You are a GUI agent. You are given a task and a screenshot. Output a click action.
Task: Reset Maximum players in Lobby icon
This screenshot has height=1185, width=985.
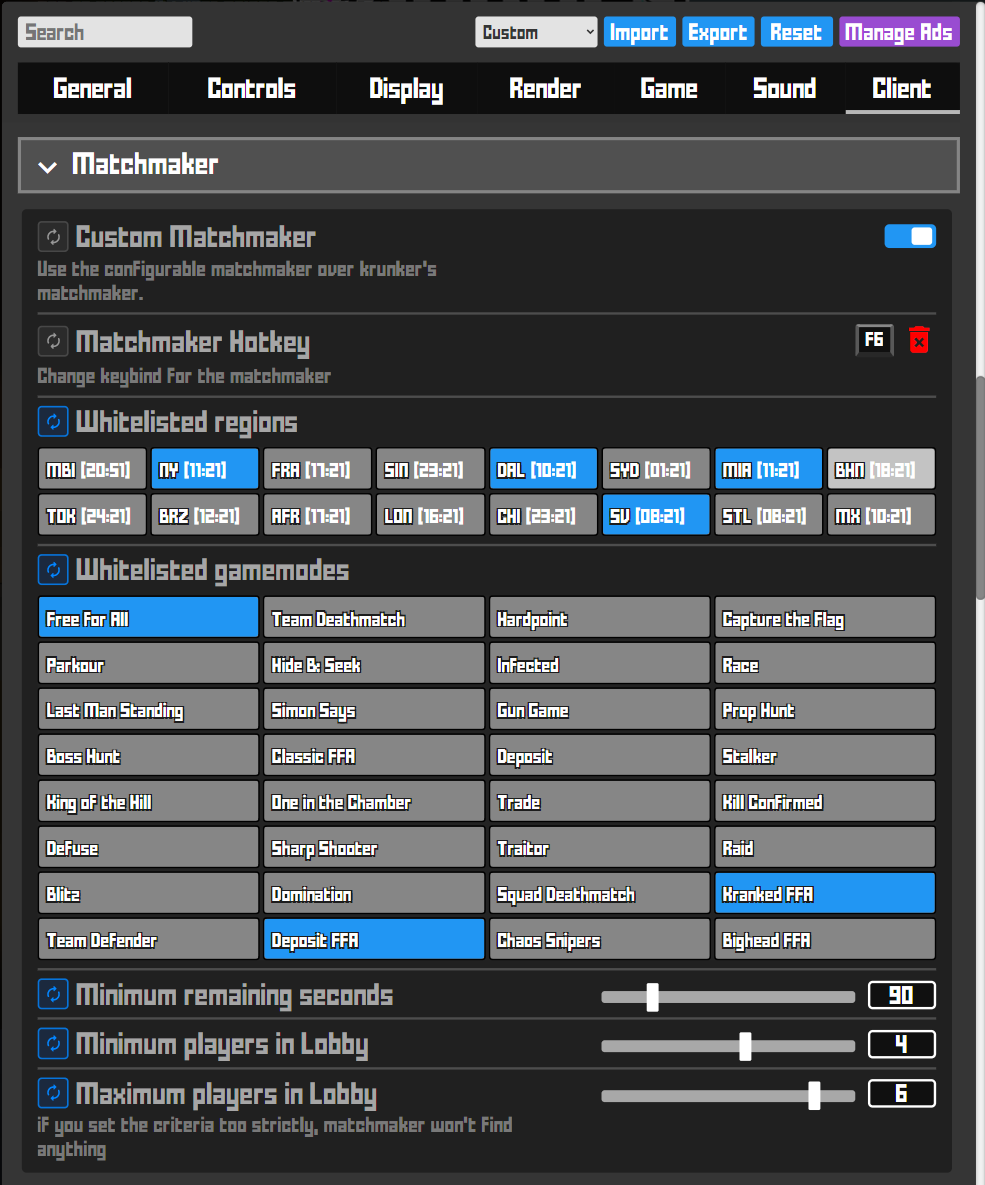[x=53, y=1093]
